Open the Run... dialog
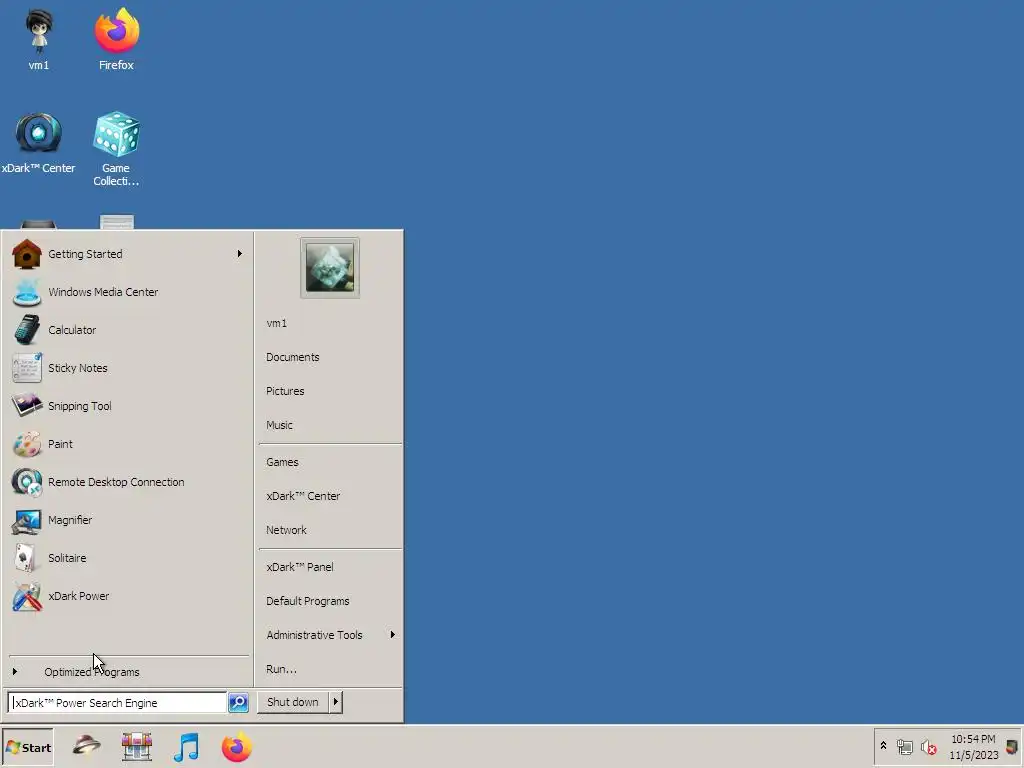1024x768 pixels. (330, 669)
